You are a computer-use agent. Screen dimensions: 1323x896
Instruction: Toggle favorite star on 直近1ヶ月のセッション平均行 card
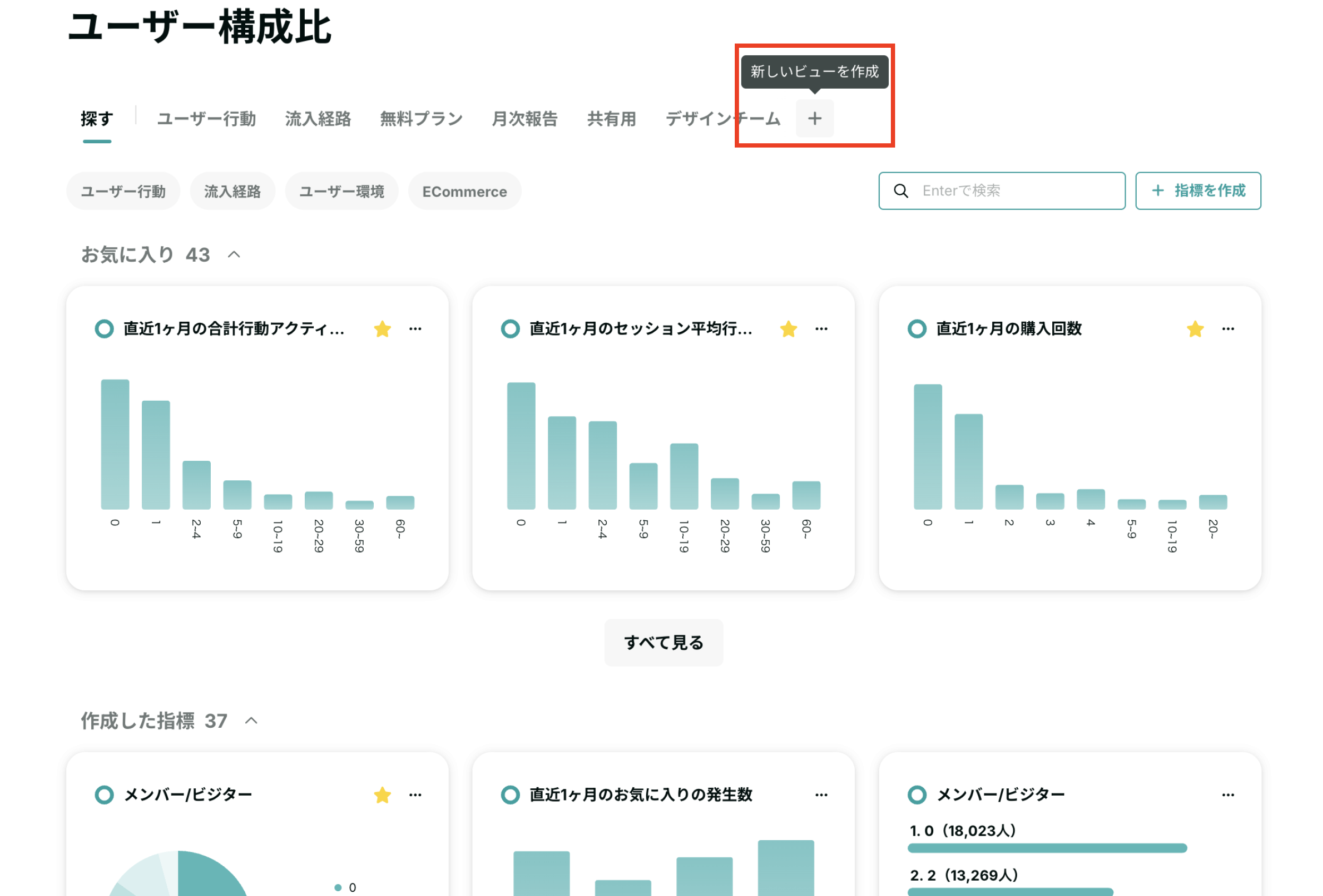click(788, 329)
